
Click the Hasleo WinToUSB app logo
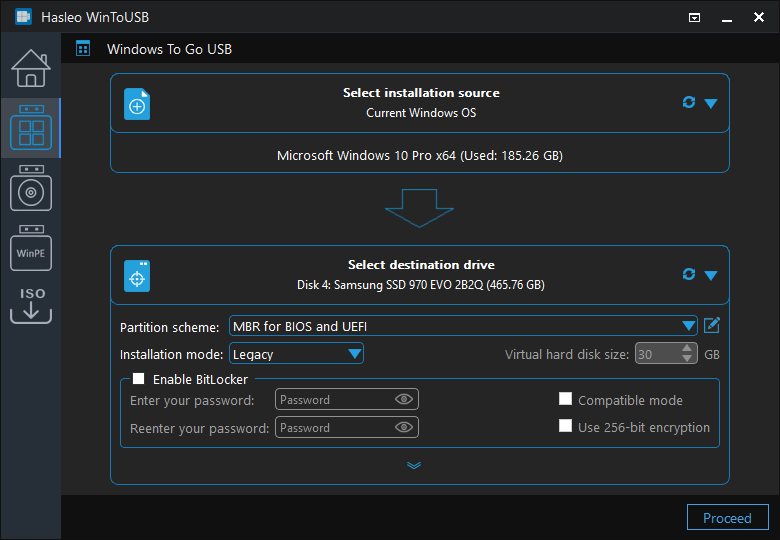pyautogui.click(x=23, y=17)
